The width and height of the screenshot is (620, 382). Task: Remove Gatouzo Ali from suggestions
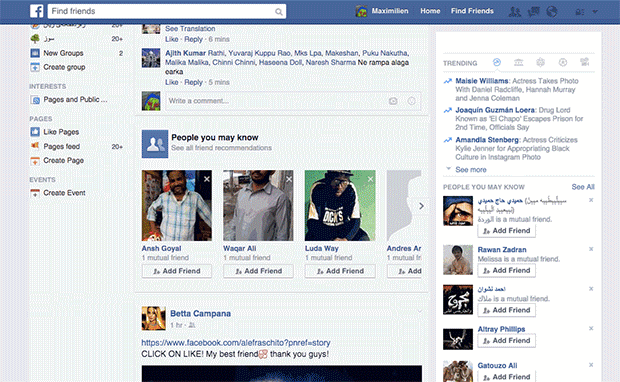point(591,365)
